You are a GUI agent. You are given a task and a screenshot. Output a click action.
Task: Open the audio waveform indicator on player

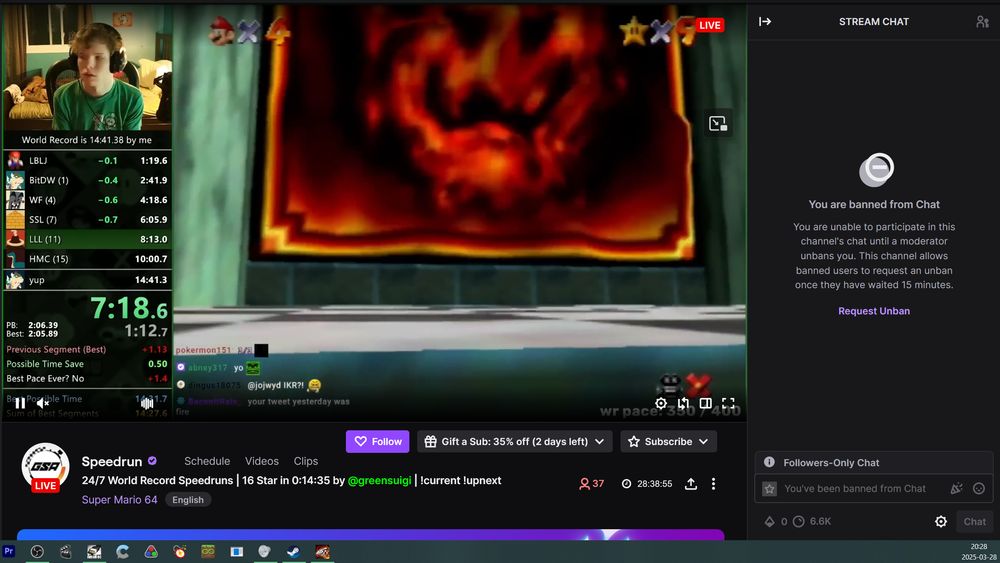[x=147, y=403]
